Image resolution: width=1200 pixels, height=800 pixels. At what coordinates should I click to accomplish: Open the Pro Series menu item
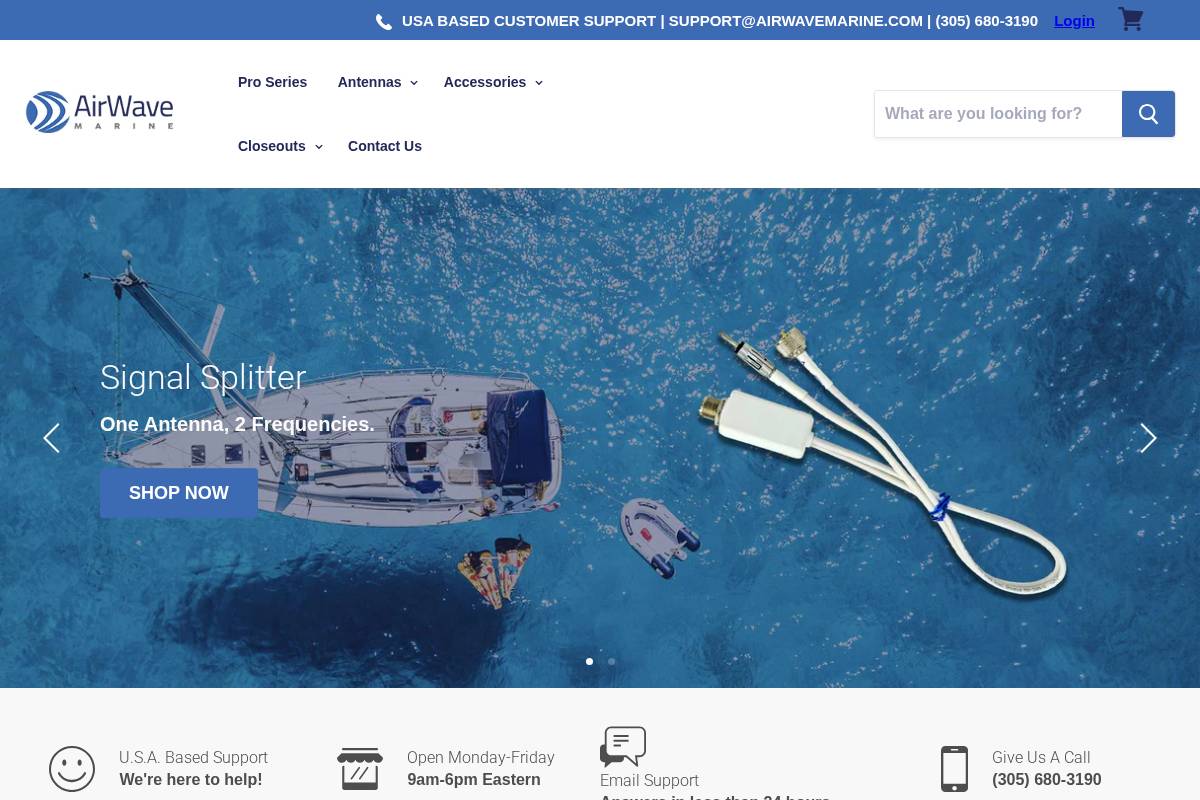(x=272, y=82)
